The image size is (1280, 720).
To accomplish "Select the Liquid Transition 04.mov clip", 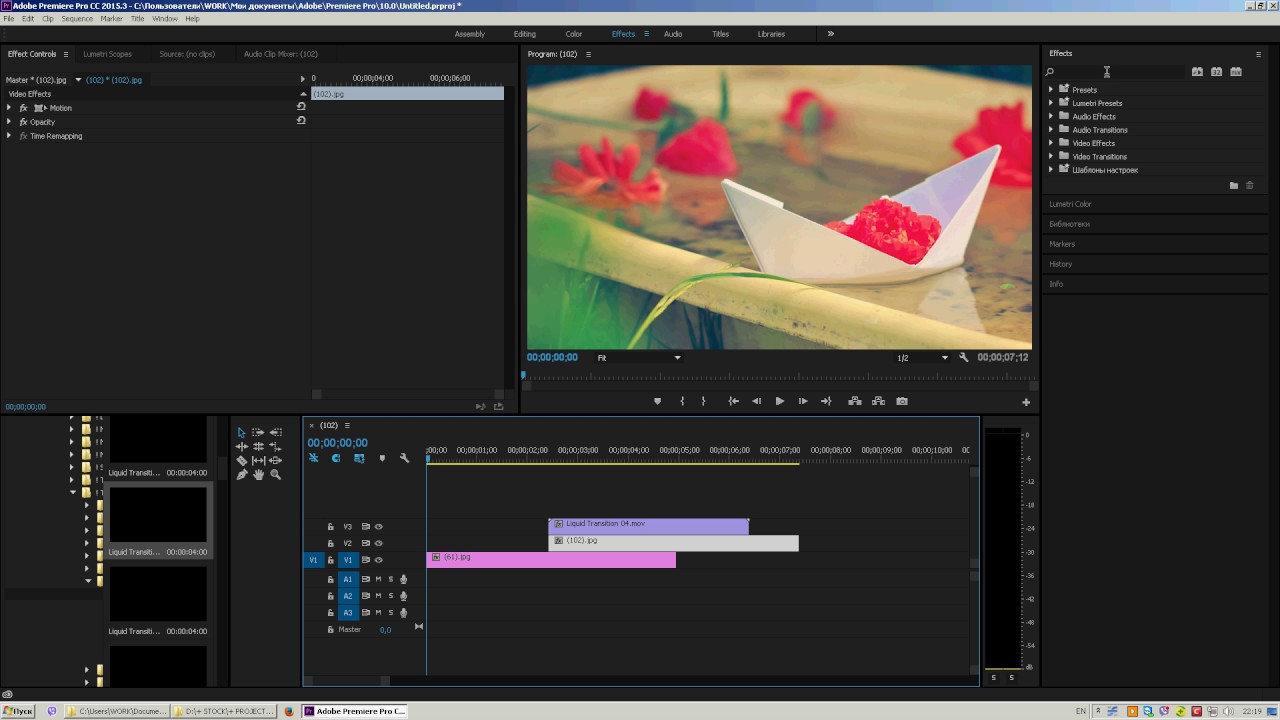I will pyautogui.click(x=648, y=525).
